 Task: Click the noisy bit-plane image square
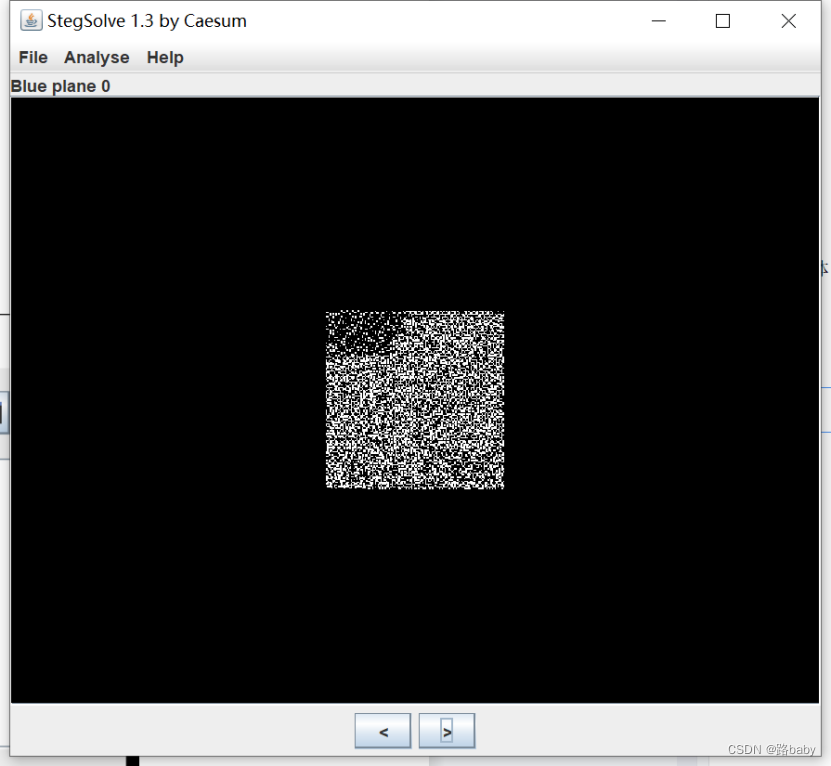pyautogui.click(x=415, y=400)
